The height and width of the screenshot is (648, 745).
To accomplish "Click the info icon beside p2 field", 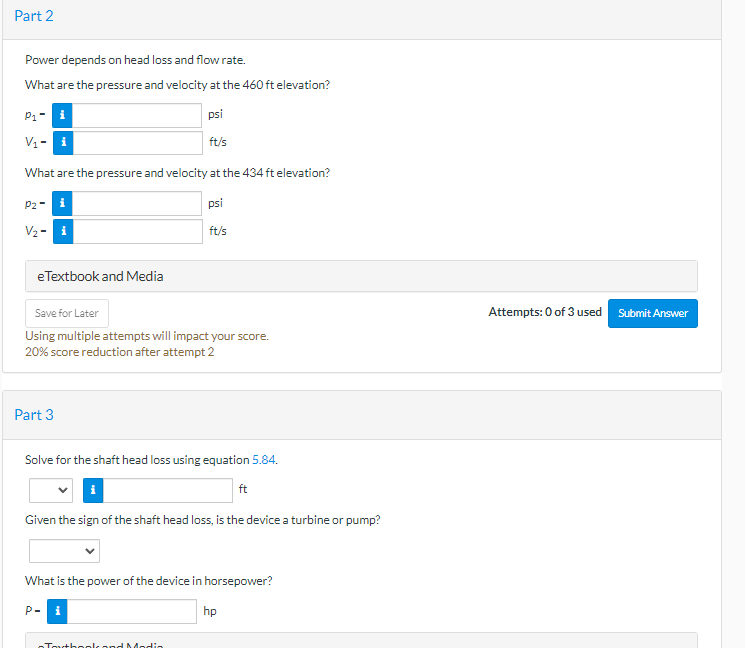I will click(62, 203).
